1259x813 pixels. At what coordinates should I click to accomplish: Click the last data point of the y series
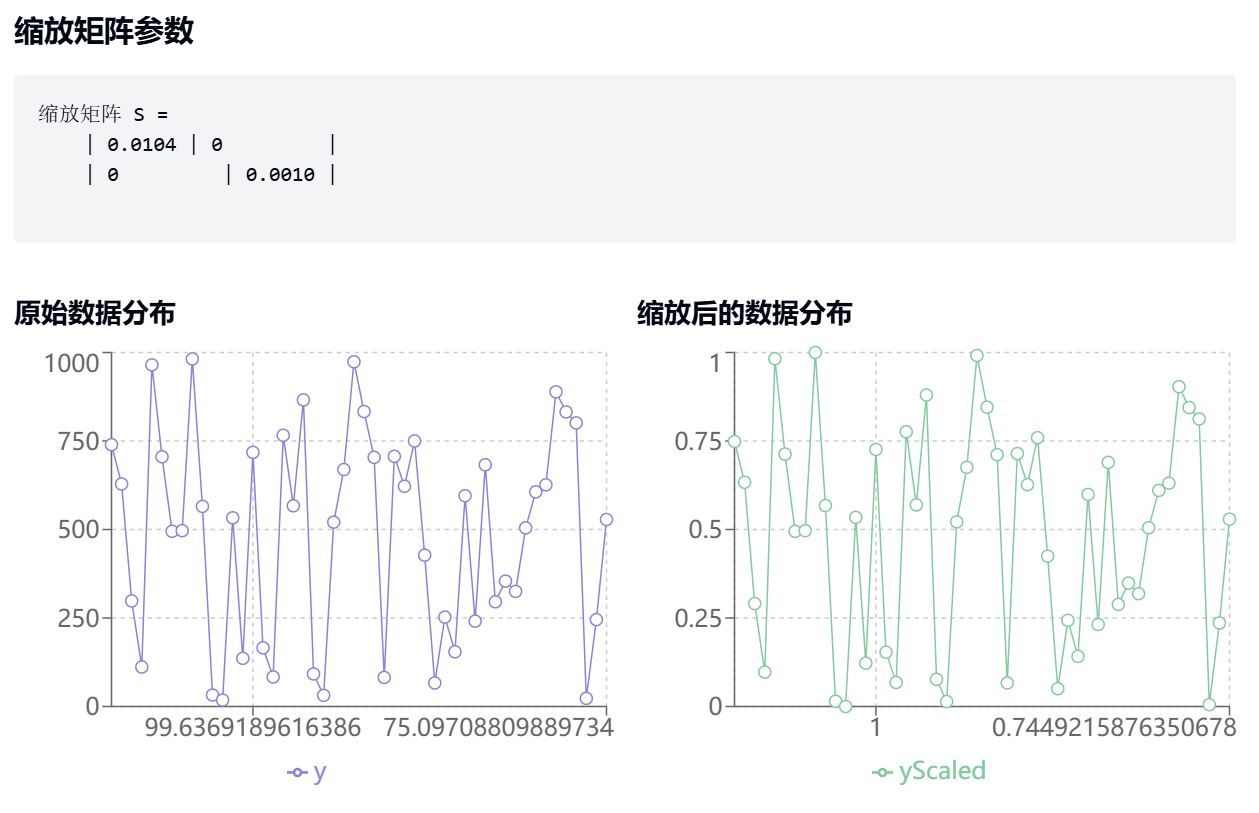pyautogui.click(x=606, y=519)
